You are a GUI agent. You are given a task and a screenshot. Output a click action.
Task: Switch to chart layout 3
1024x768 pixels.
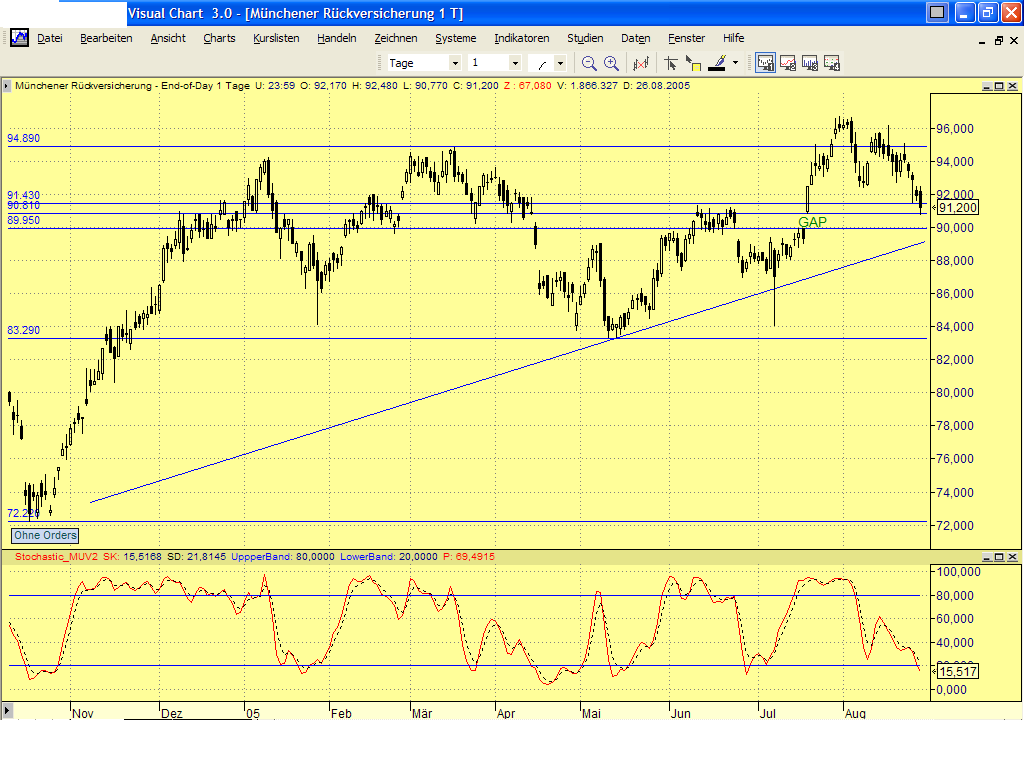click(810, 62)
